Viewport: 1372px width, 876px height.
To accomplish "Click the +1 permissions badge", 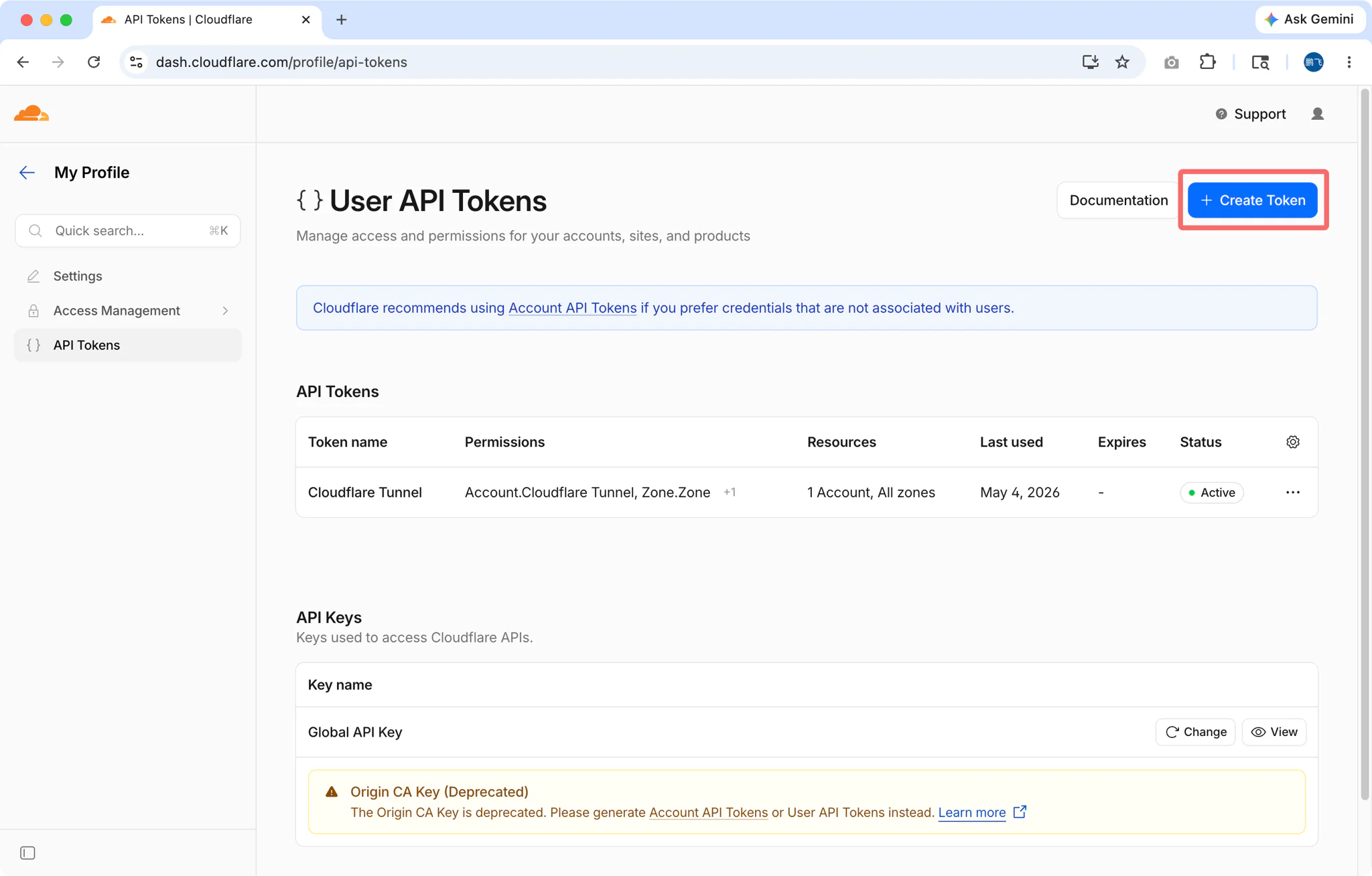I will [730, 492].
